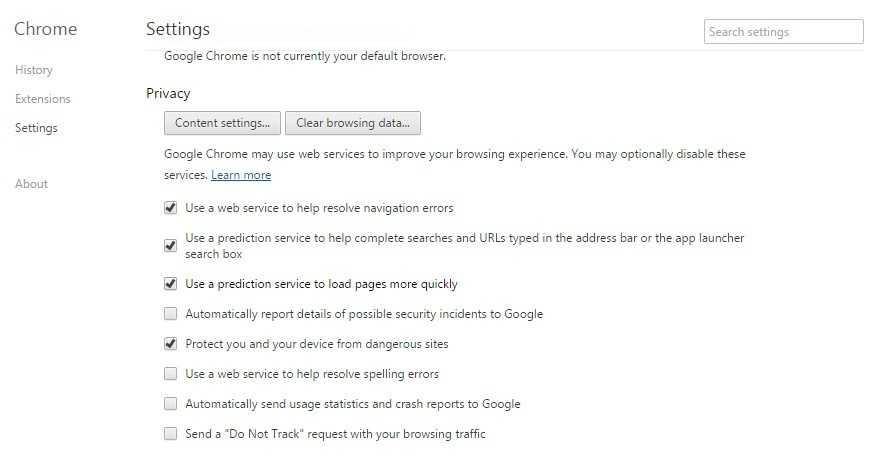Toggle protection from dangerous sites checkbox
Image resolution: width=880 pixels, height=456 pixels.
pos(170,344)
